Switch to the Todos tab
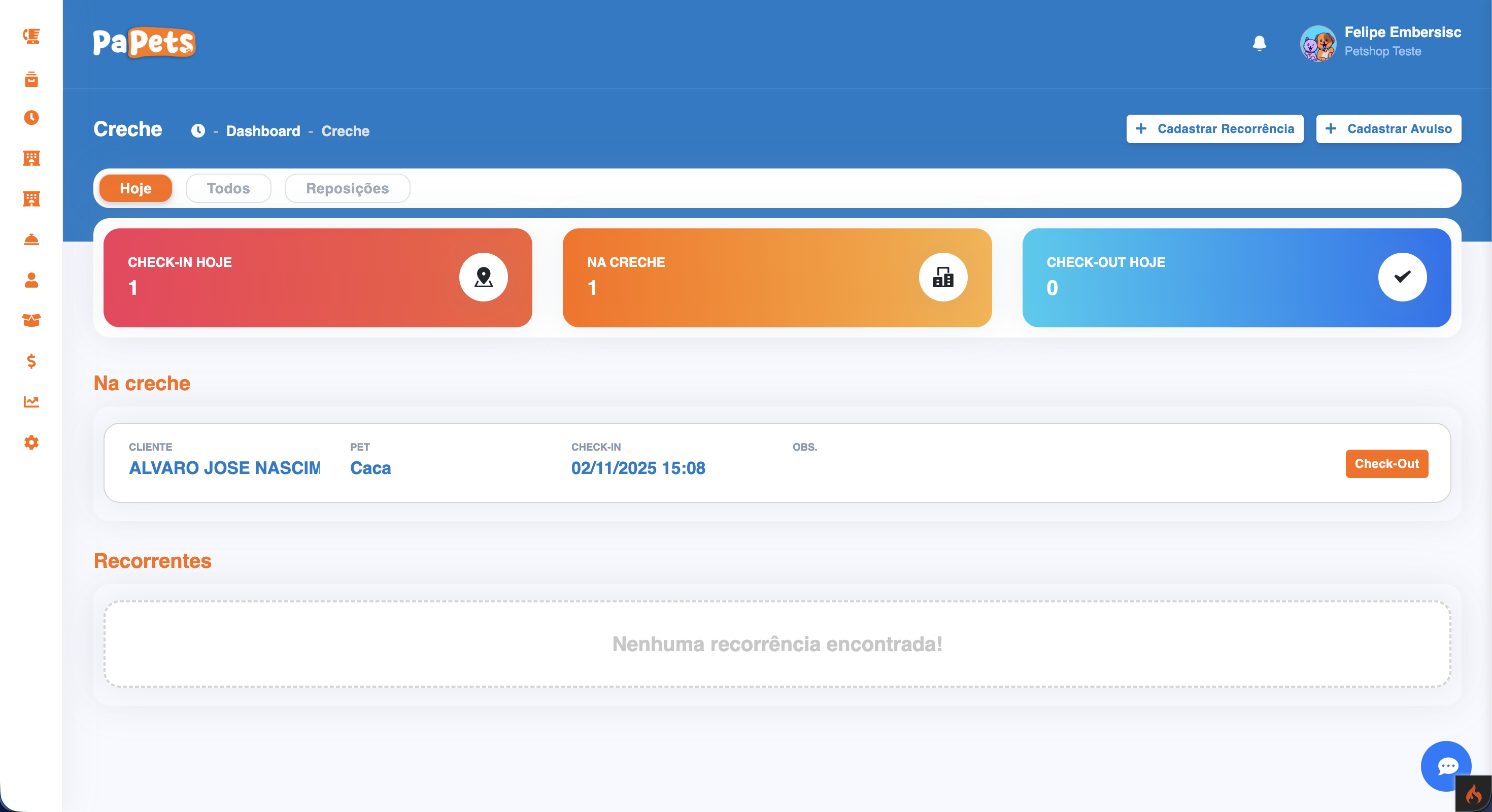This screenshot has width=1492, height=812. (x=228, y=188)
